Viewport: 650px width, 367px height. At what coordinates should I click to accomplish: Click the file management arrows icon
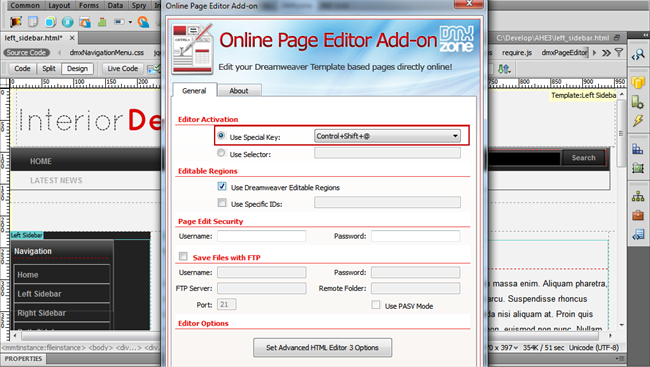(x=504, y=68)
